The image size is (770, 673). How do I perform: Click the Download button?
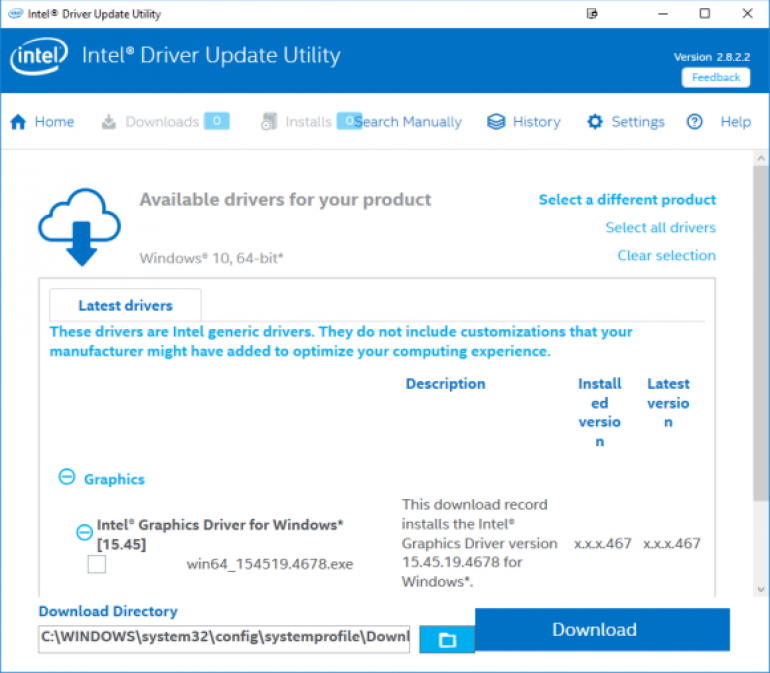[602, 629]
